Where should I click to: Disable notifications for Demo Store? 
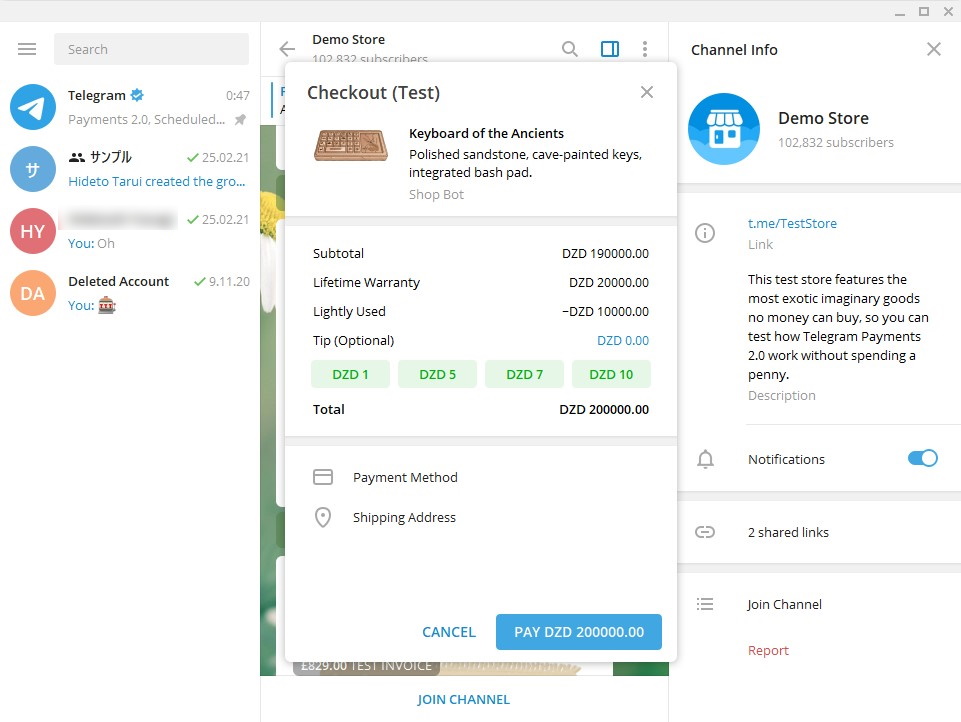pos(922,458)
